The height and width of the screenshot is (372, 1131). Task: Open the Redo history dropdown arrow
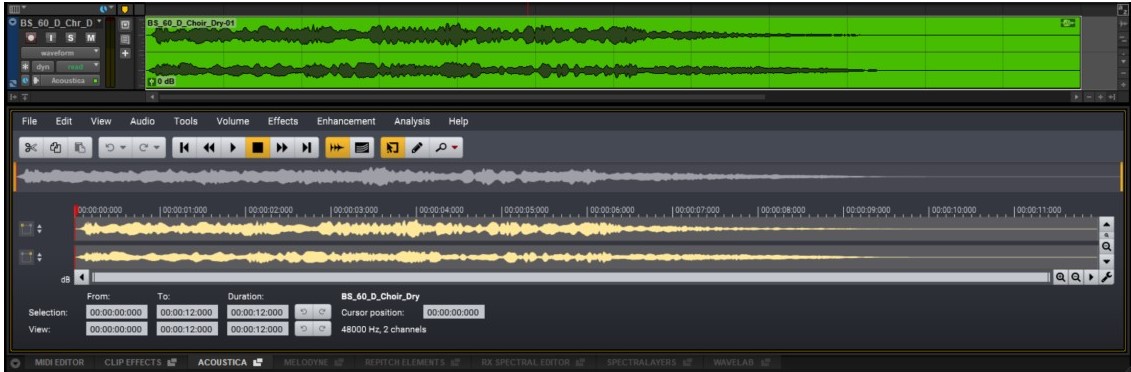[x=157, y=148]
